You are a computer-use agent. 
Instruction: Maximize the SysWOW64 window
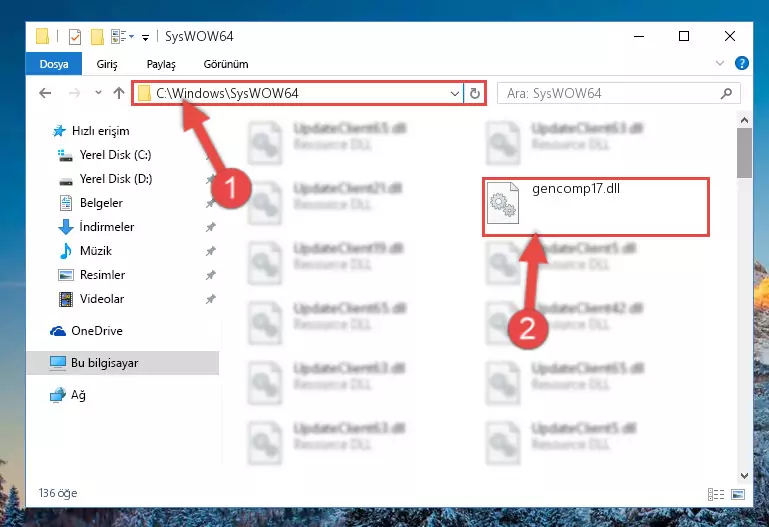coord(684,36)
